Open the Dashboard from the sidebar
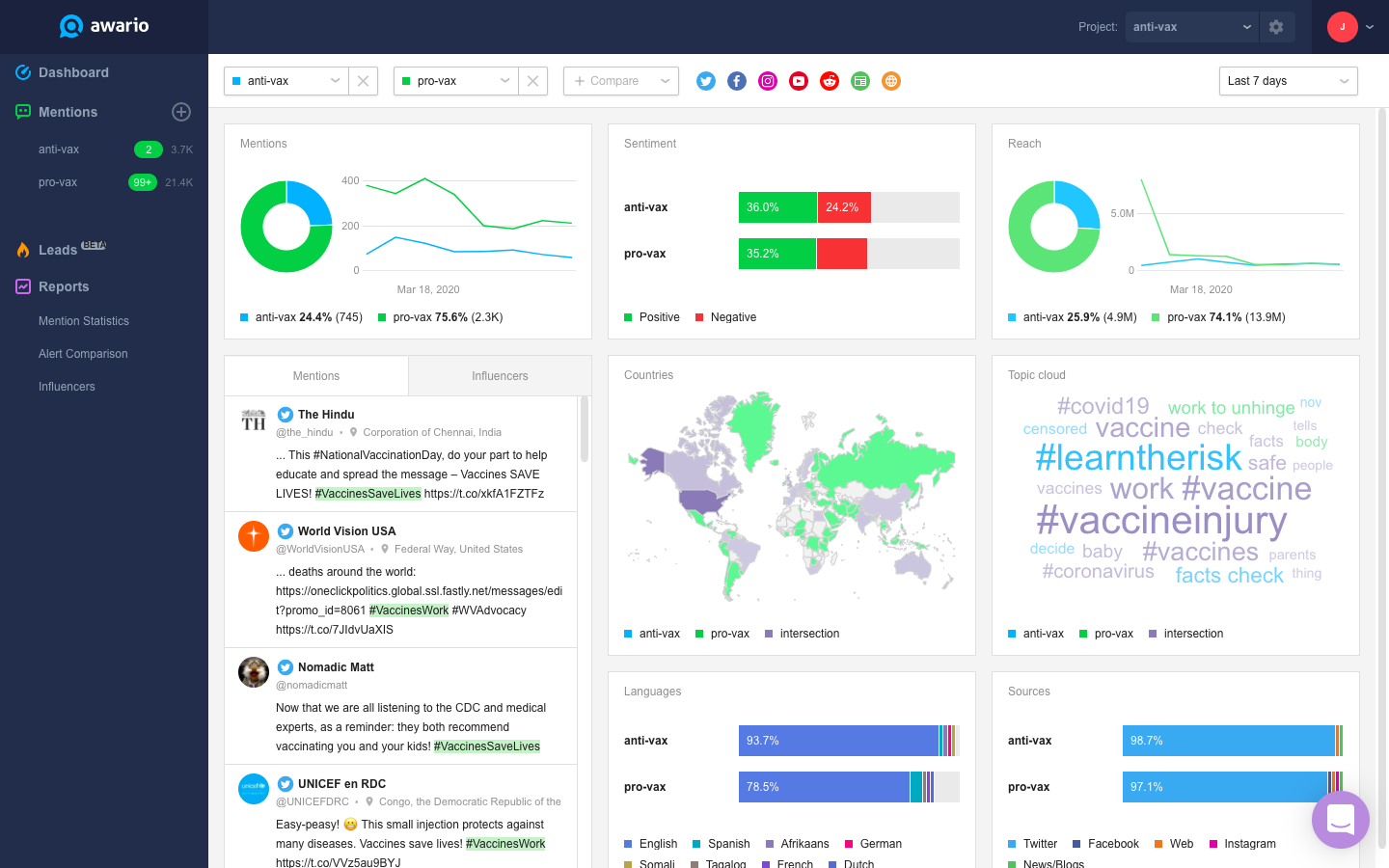 click(x=71, y=72)
